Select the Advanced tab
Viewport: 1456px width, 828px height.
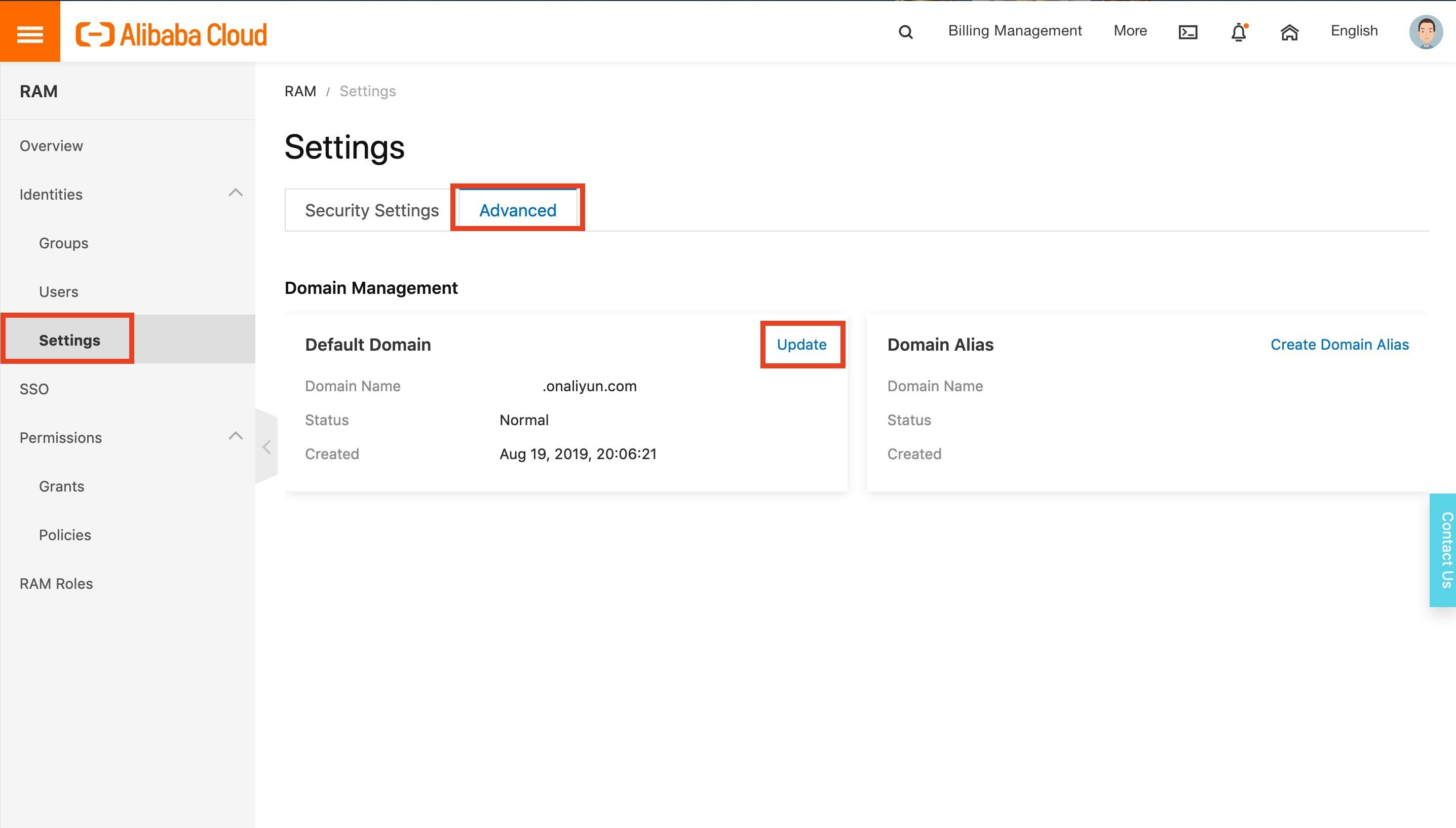point(517,210)
